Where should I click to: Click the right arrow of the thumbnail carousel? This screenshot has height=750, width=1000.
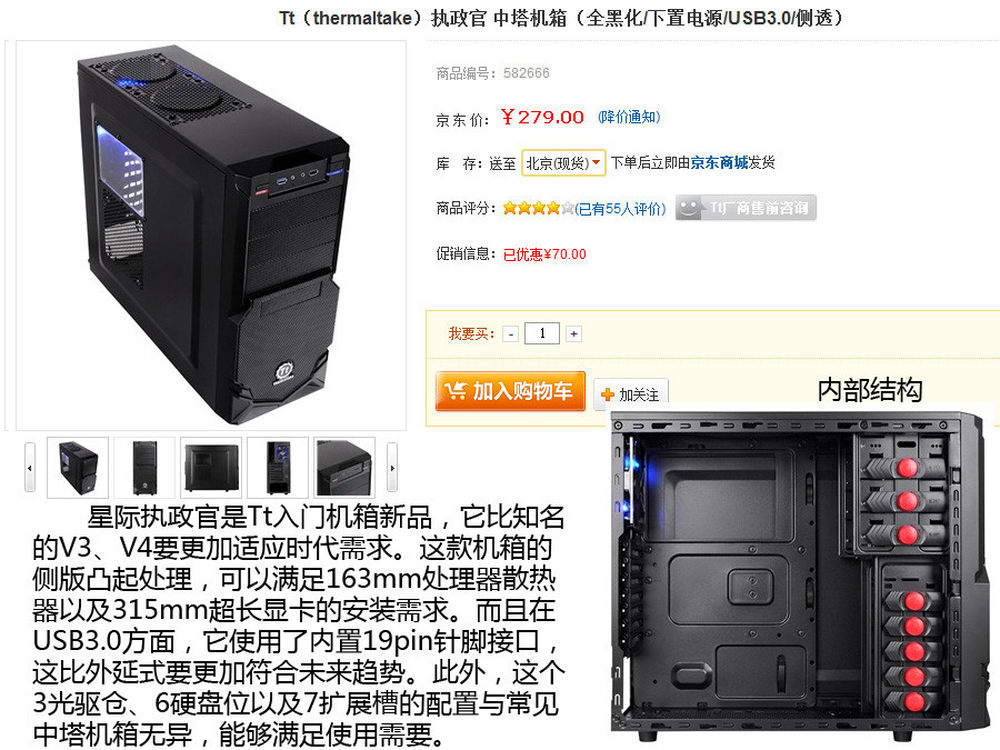(392, 467)
